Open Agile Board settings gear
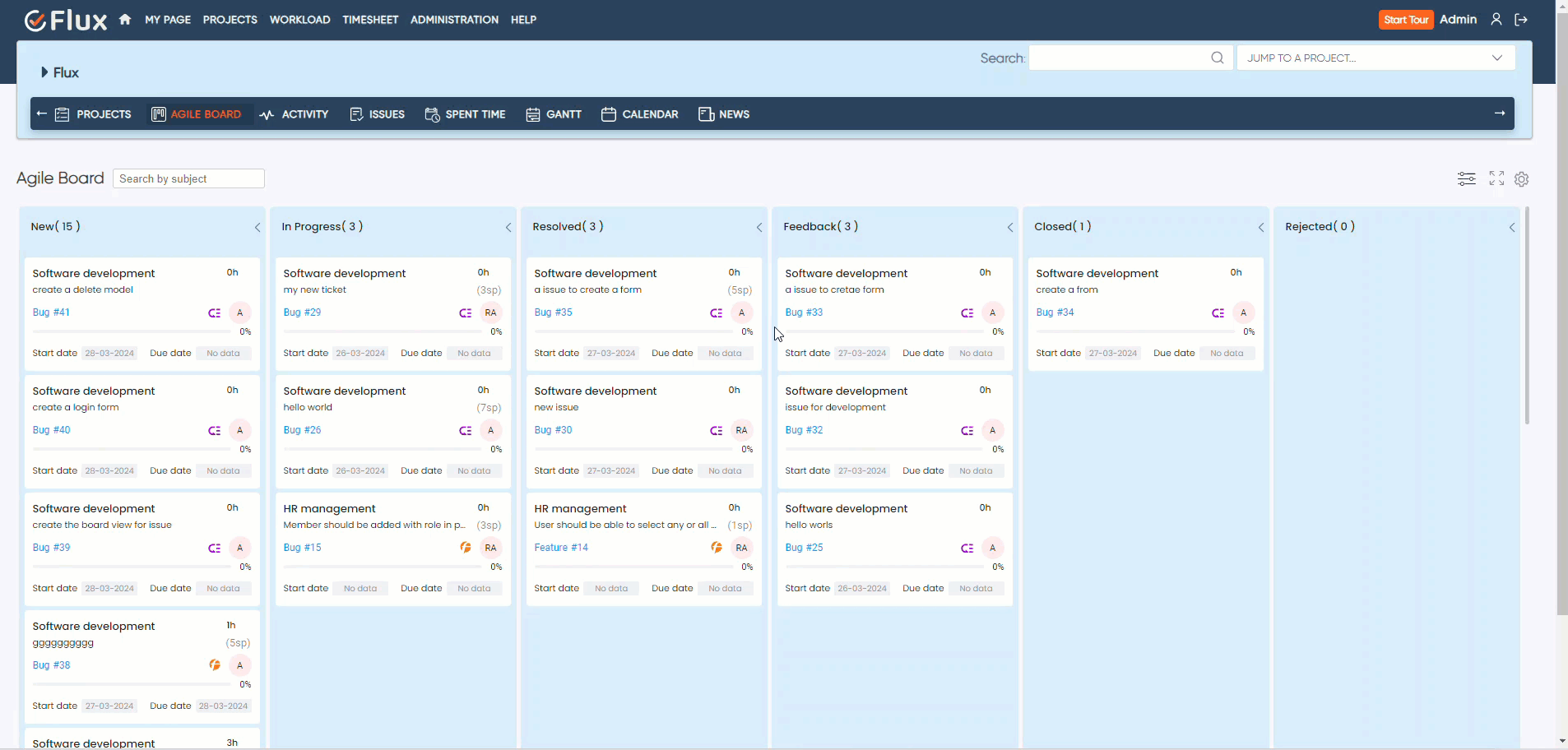 1521,179
